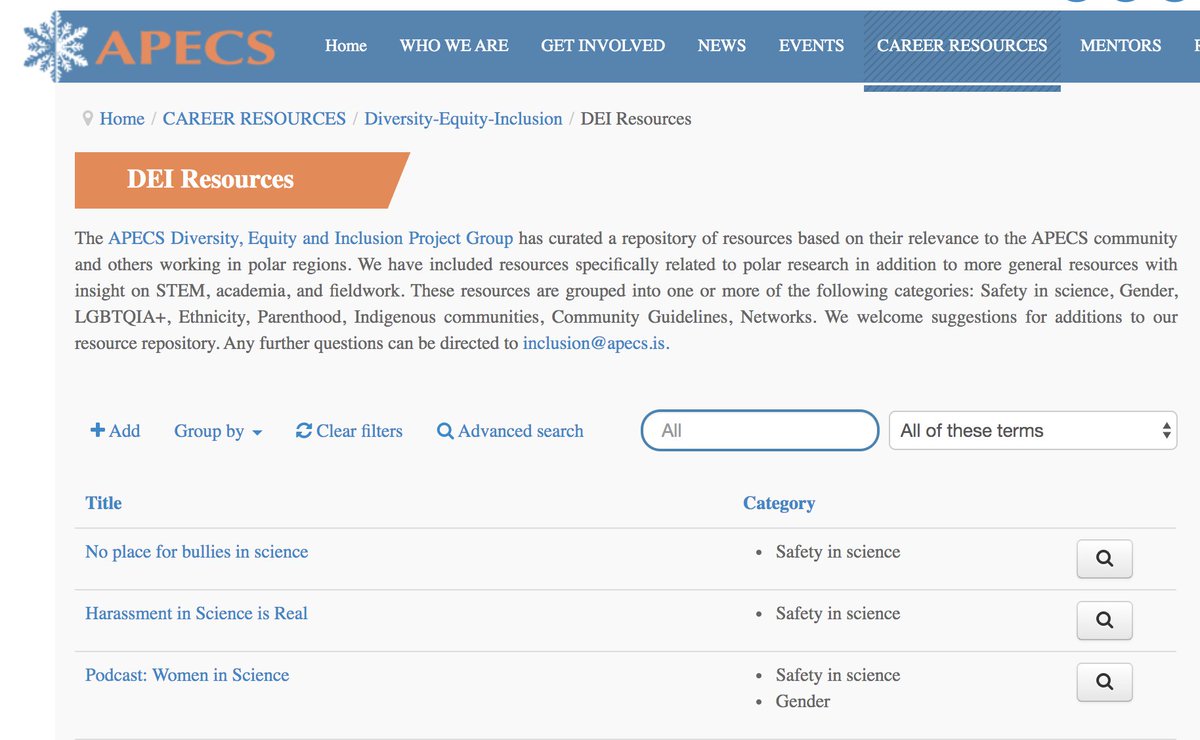1200x740 pixels.
Task: Click the All search input field
Action: 760,430
